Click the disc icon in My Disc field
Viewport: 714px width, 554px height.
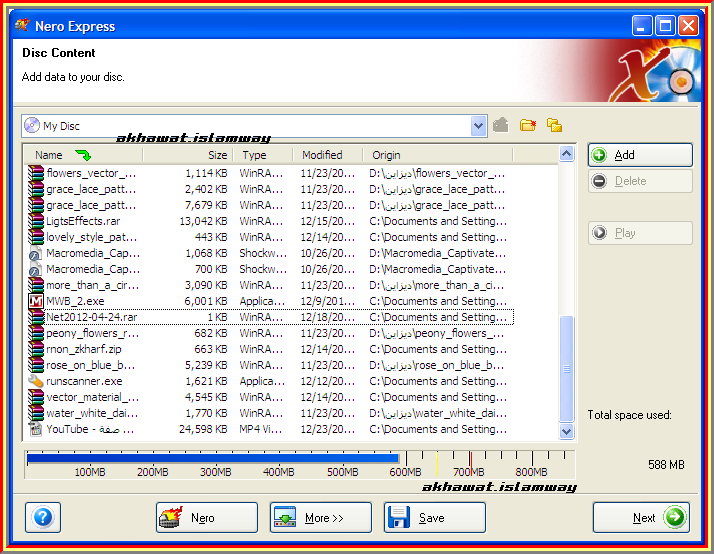pyautogui.click(x=32, y=125)
